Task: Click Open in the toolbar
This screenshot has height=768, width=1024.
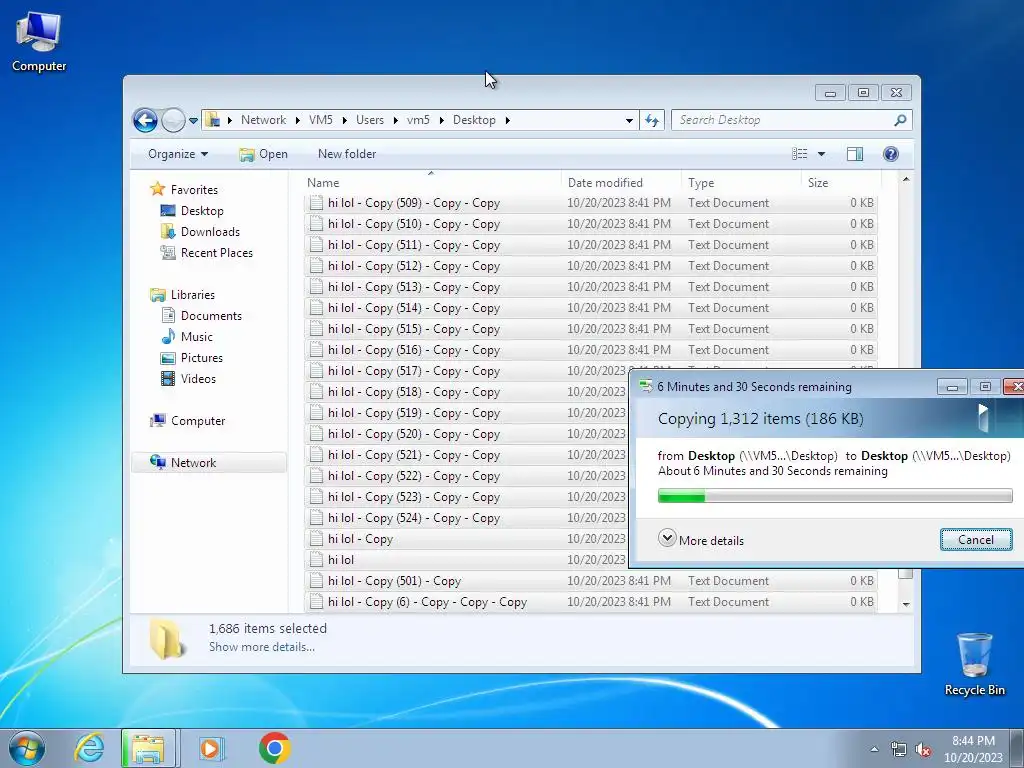Action: click(x=264, y=154)
